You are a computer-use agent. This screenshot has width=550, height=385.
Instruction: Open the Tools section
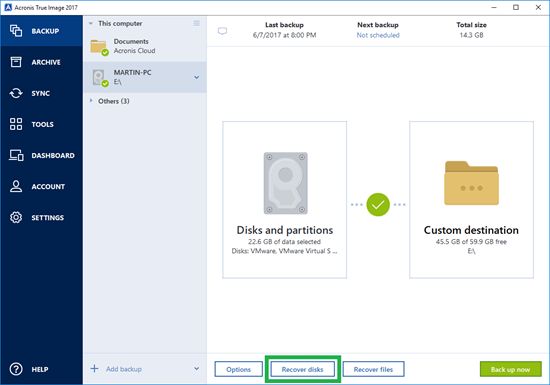coord(41,124)
